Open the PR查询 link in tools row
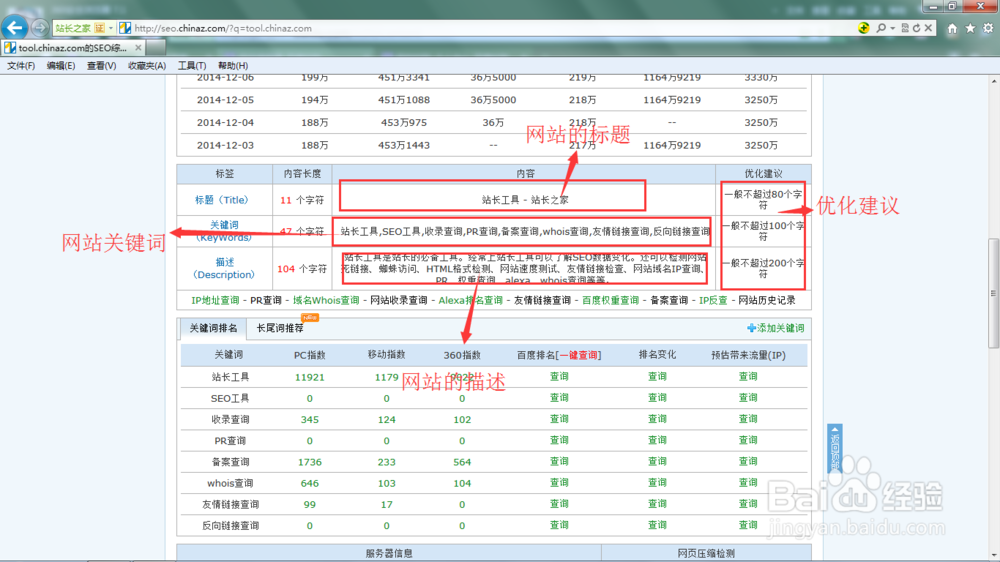This screenshot has height=562, width=1000. 265,300
